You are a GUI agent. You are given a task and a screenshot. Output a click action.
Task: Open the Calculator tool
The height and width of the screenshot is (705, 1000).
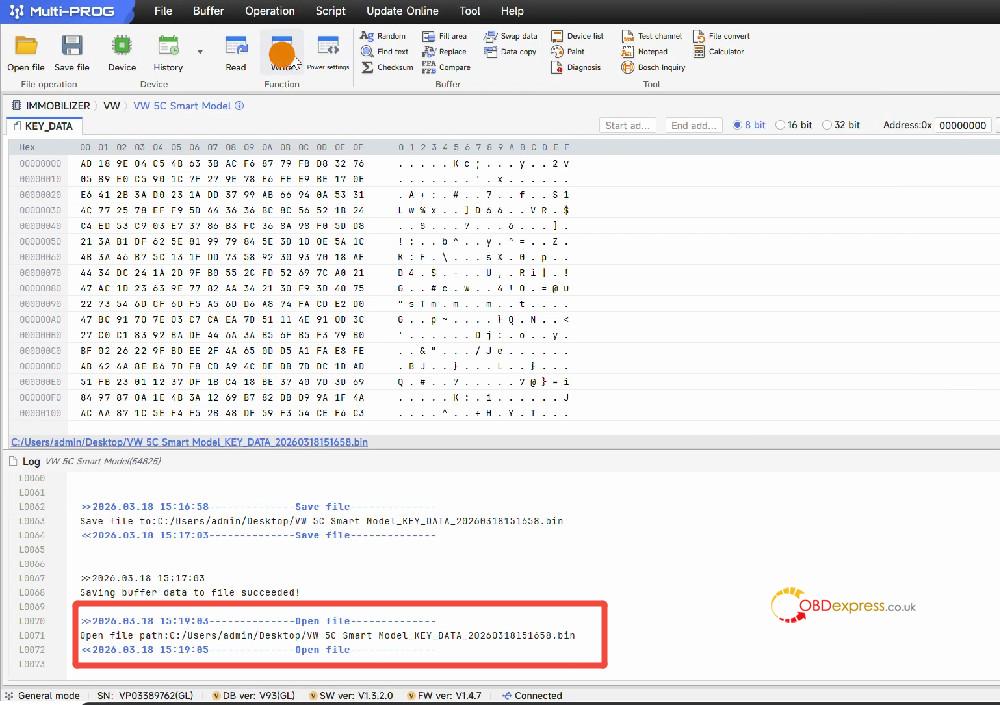tap(719, 51)
